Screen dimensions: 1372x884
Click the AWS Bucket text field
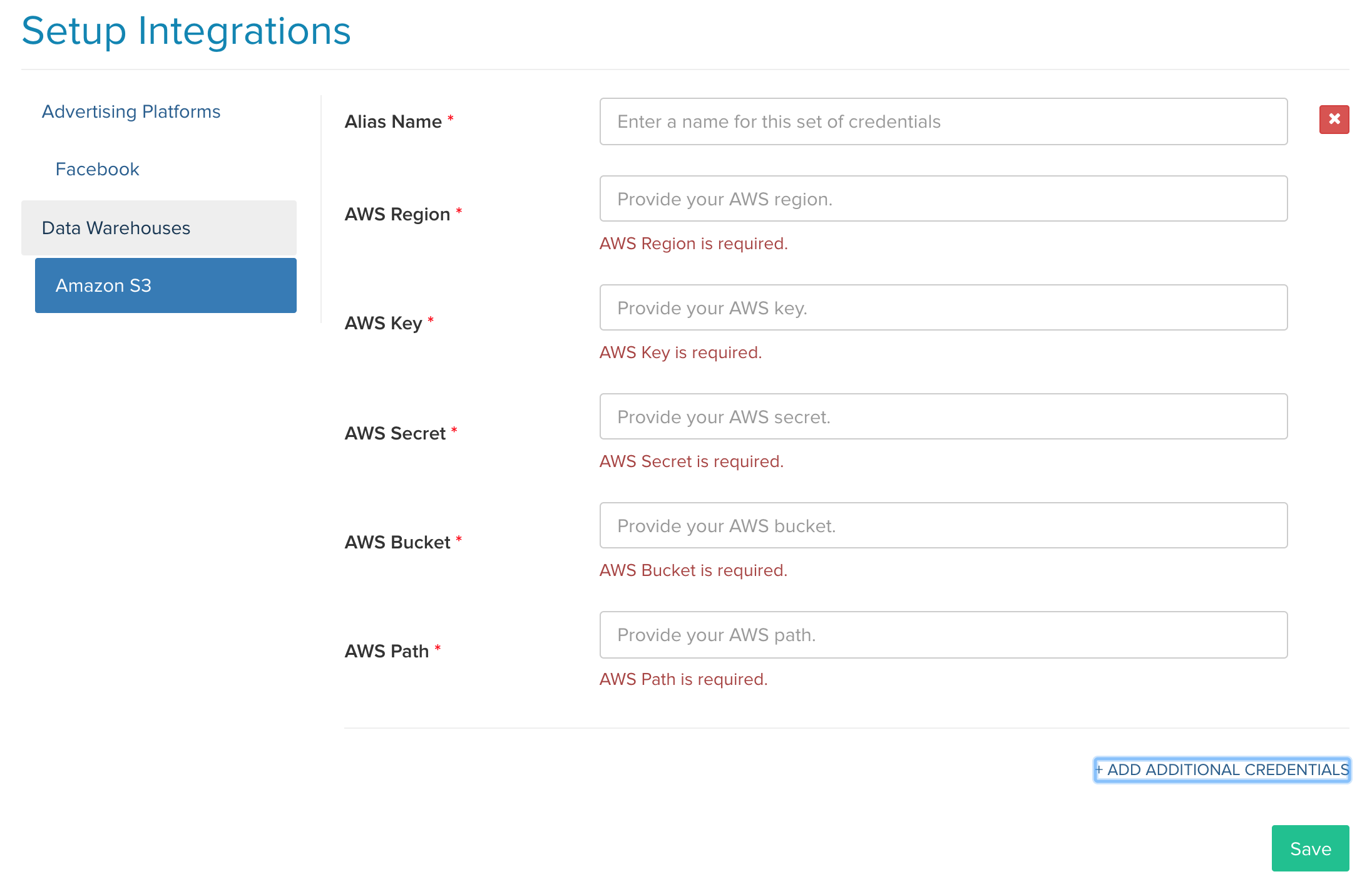click(943, 525)
